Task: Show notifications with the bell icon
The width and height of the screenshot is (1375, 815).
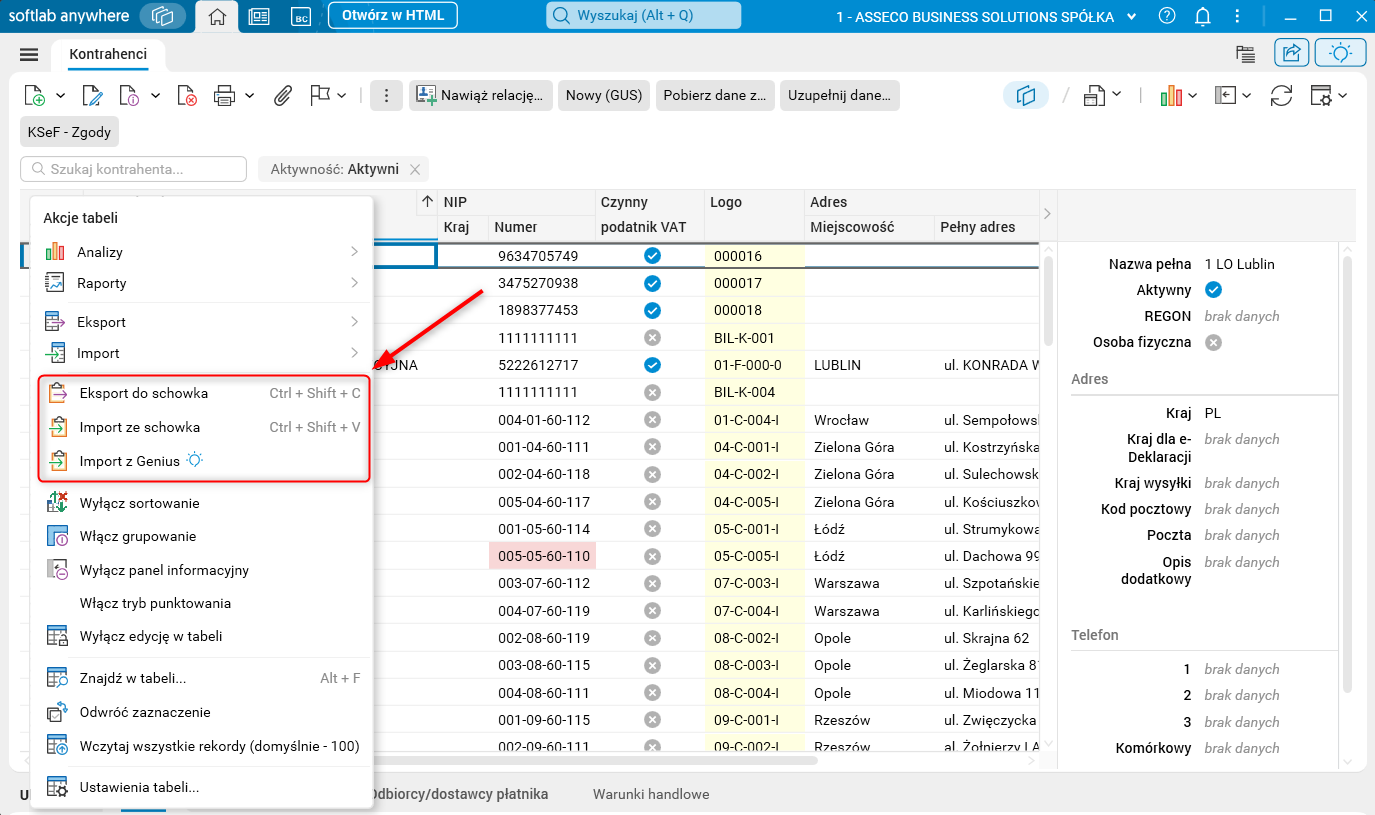Action: [x=1203, y=16]
